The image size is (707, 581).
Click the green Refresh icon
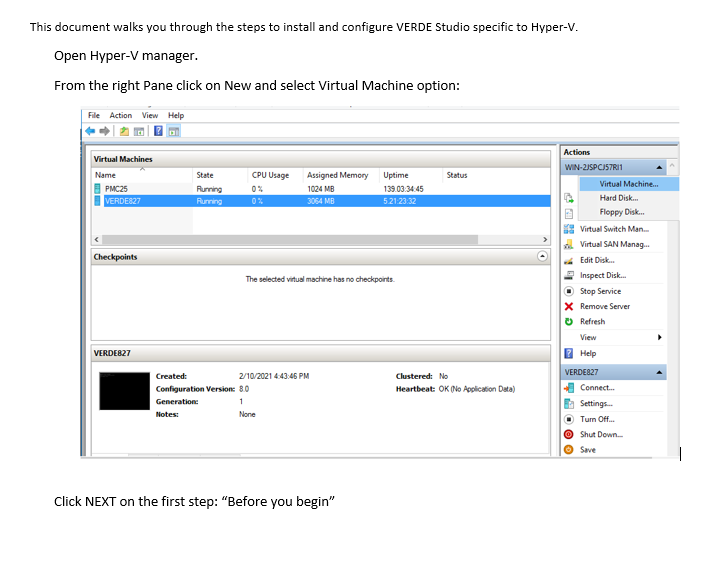[569, 321]
